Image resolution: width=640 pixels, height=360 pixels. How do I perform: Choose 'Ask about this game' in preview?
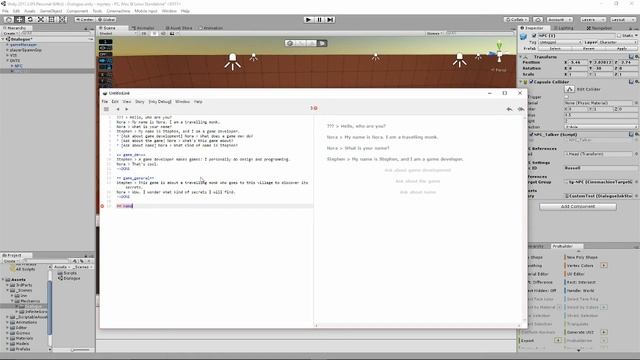[418, 181]
